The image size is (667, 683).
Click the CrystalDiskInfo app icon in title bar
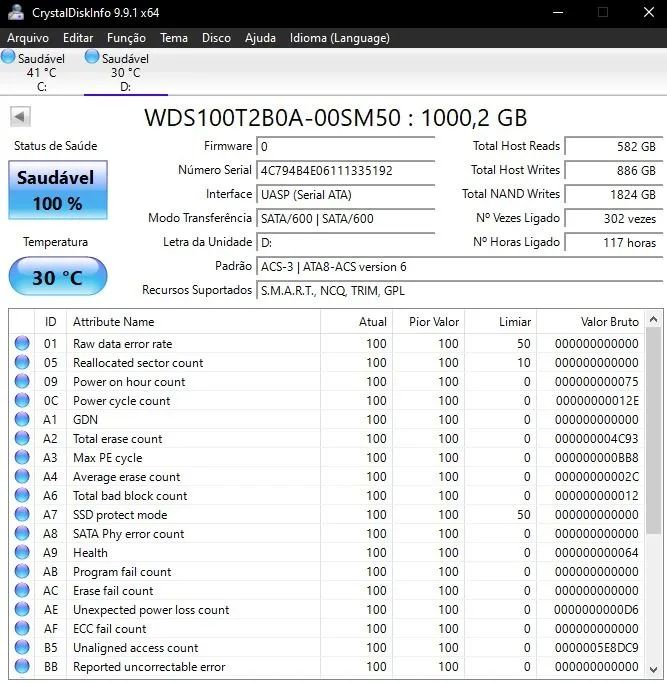tap(16, 12)
